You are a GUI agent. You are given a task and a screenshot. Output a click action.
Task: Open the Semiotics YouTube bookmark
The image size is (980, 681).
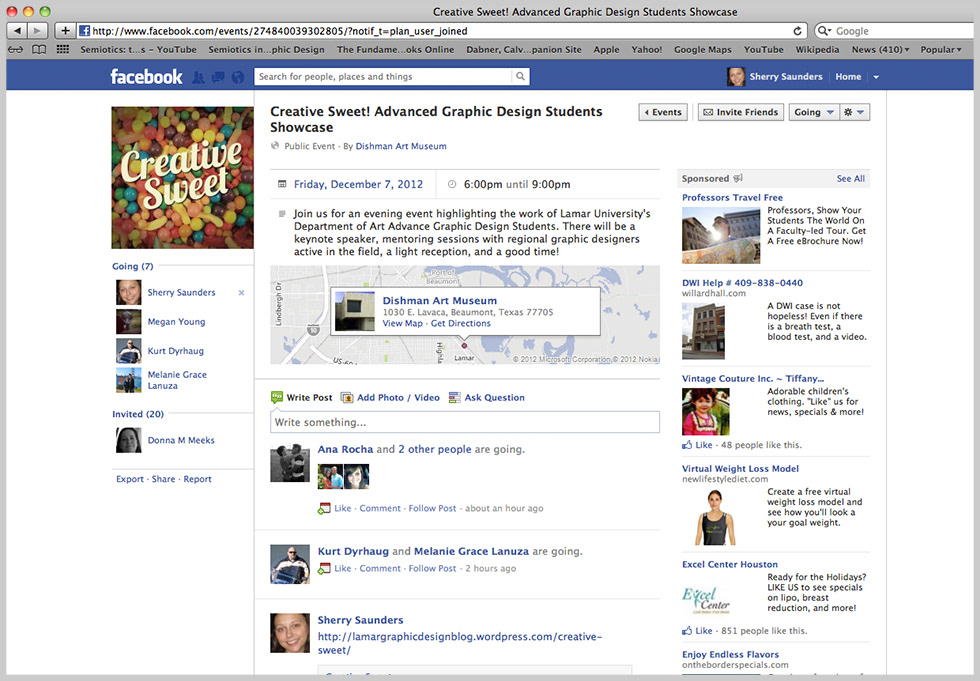pos(138,49)
